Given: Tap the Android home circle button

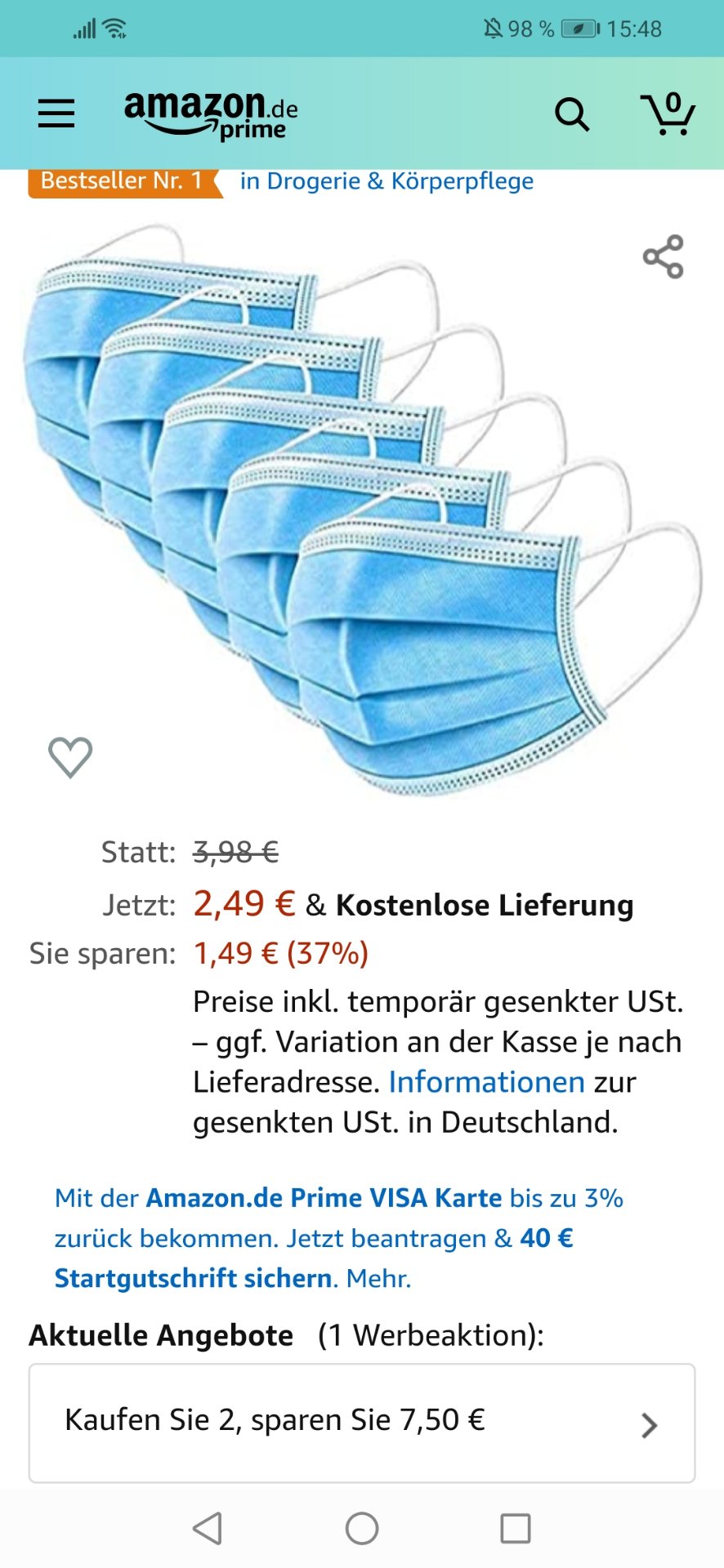Looking at the screenshot, I should [362, 1528].
